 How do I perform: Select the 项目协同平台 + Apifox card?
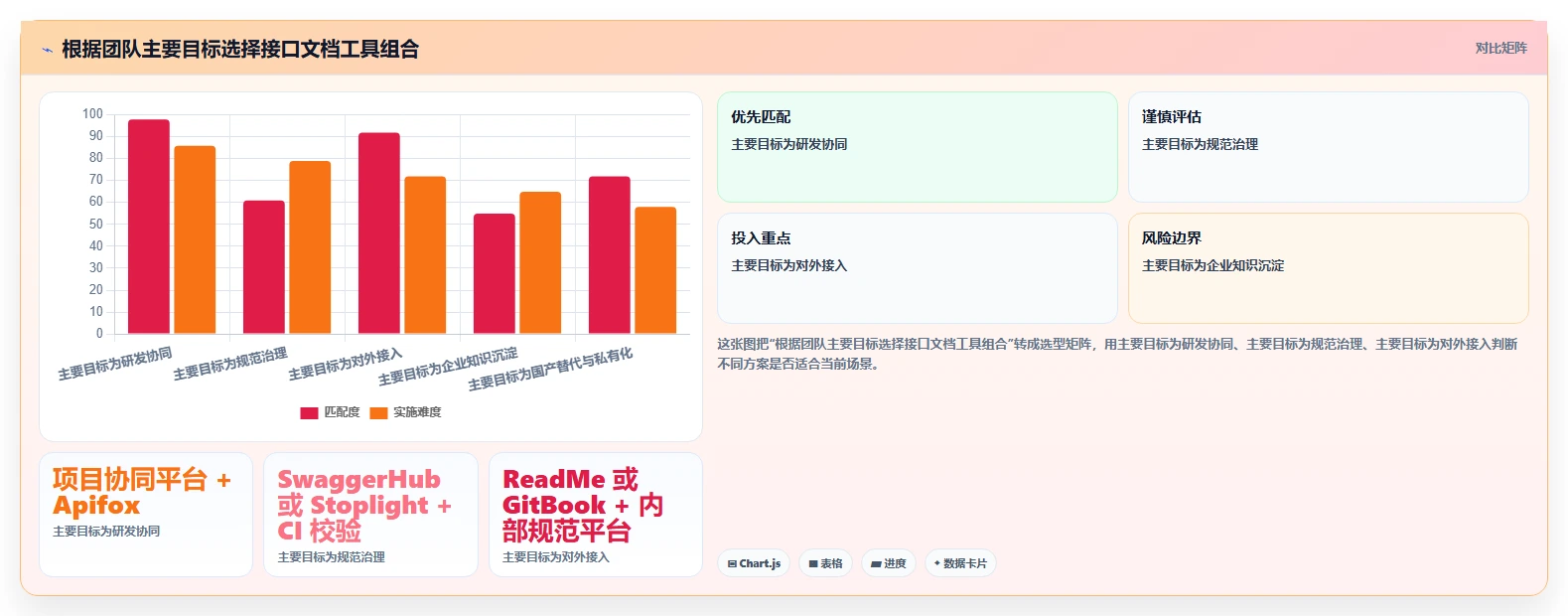[x=146, y=515]
